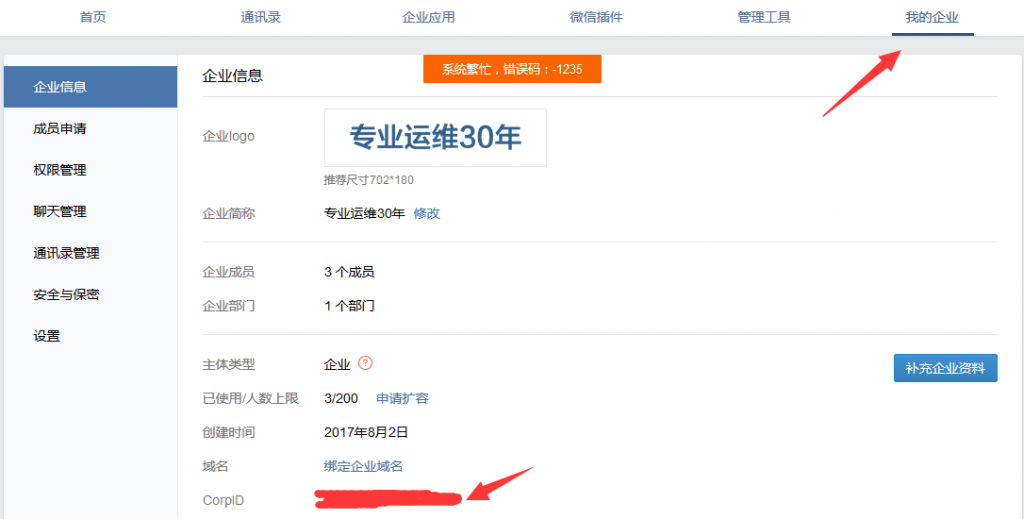Screen dimensions: 1024x519
Task: Click the 2017年8月2日 creation date
Action: pos(366,432)
